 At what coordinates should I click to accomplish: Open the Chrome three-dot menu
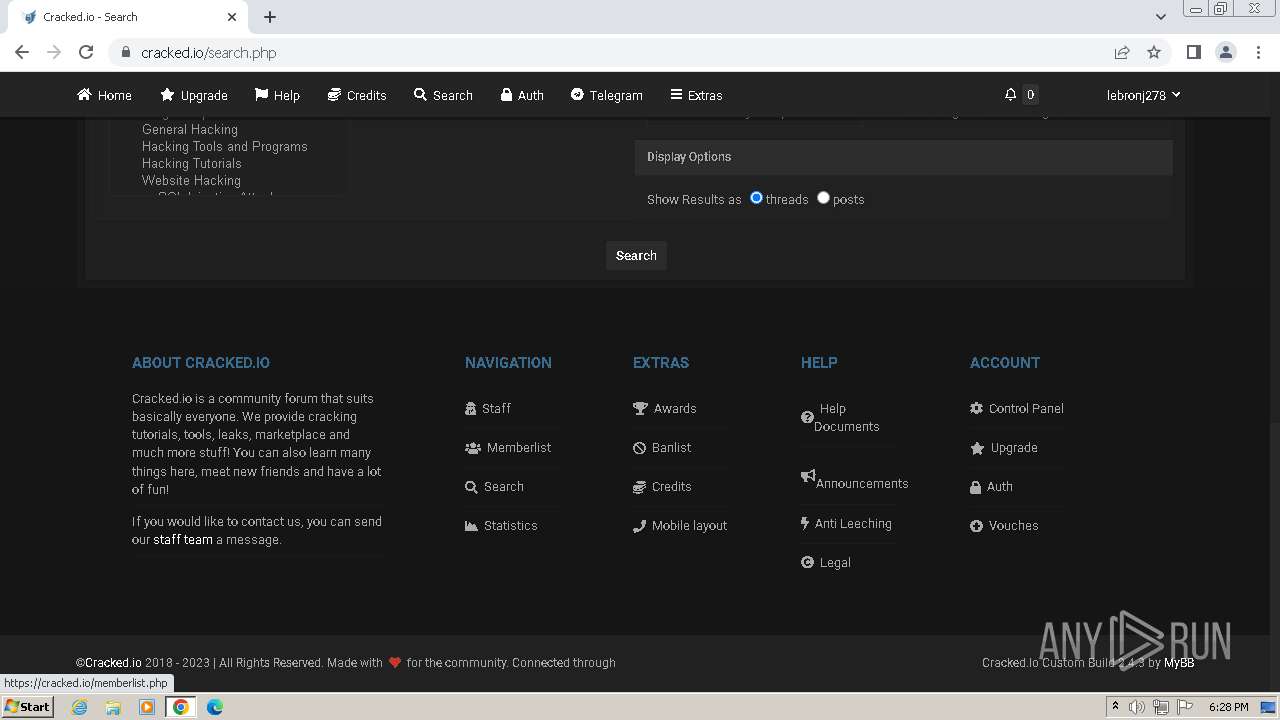1258,52
